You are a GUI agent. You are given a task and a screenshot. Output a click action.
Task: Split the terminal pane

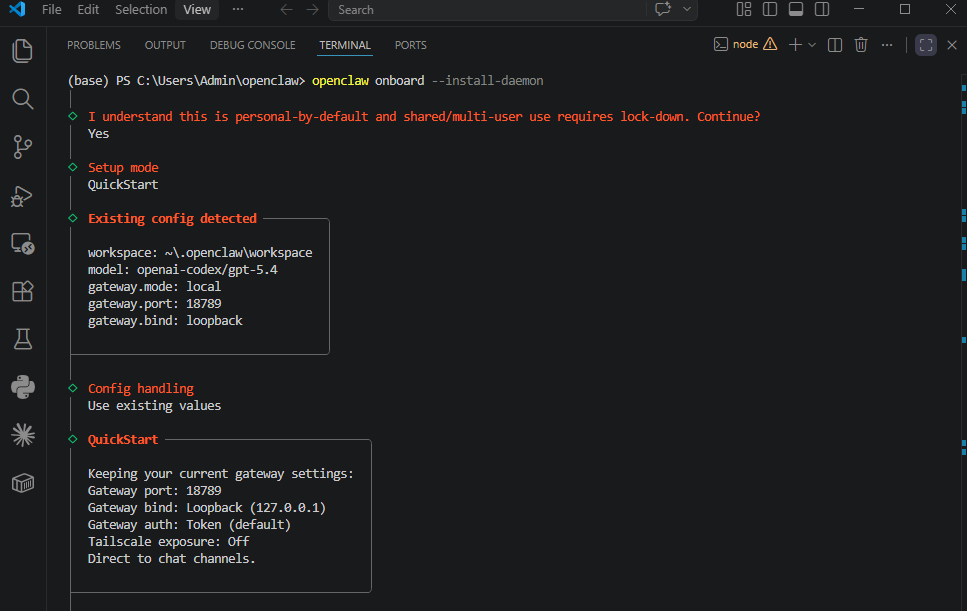click(x=834, y=44)
